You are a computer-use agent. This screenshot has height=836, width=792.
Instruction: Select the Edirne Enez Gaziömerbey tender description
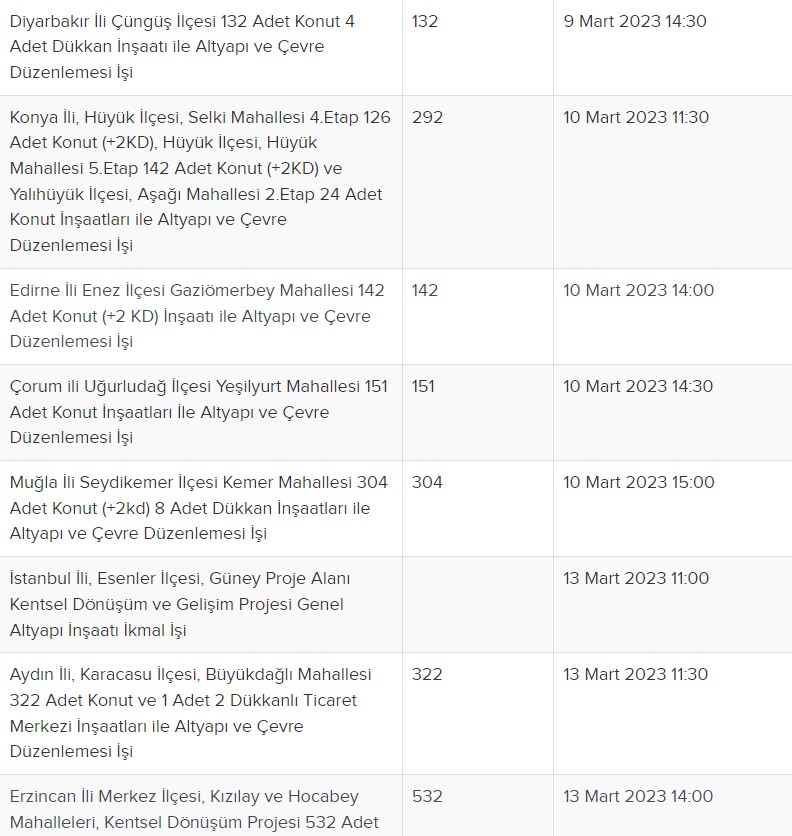197,316
